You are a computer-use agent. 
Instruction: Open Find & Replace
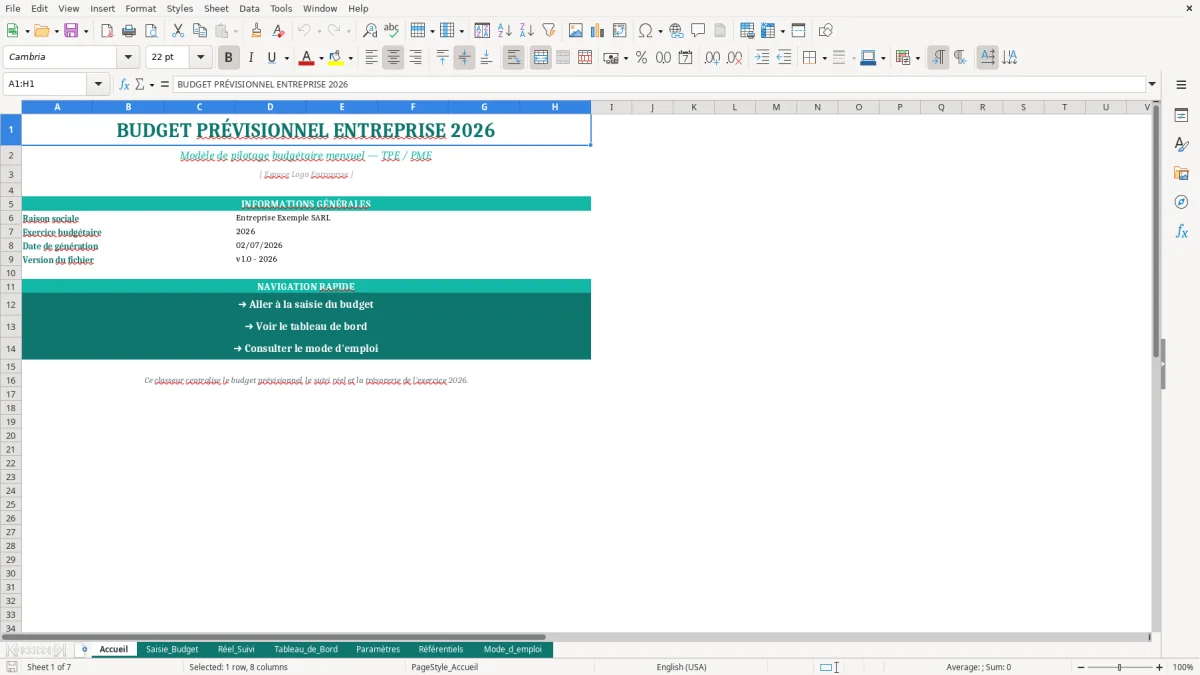tap(370, 31)
